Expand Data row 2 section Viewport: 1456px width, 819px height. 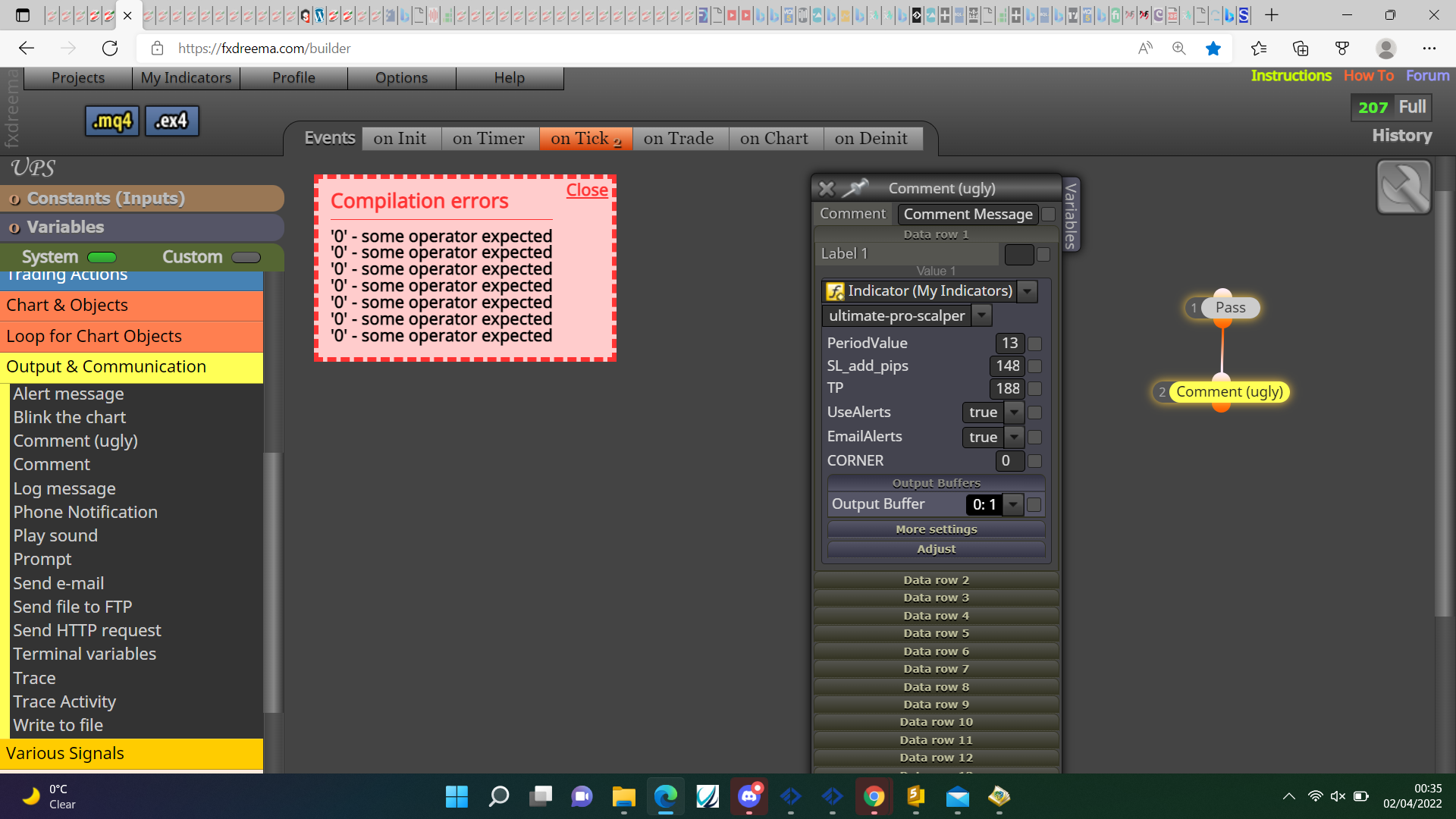936,580
